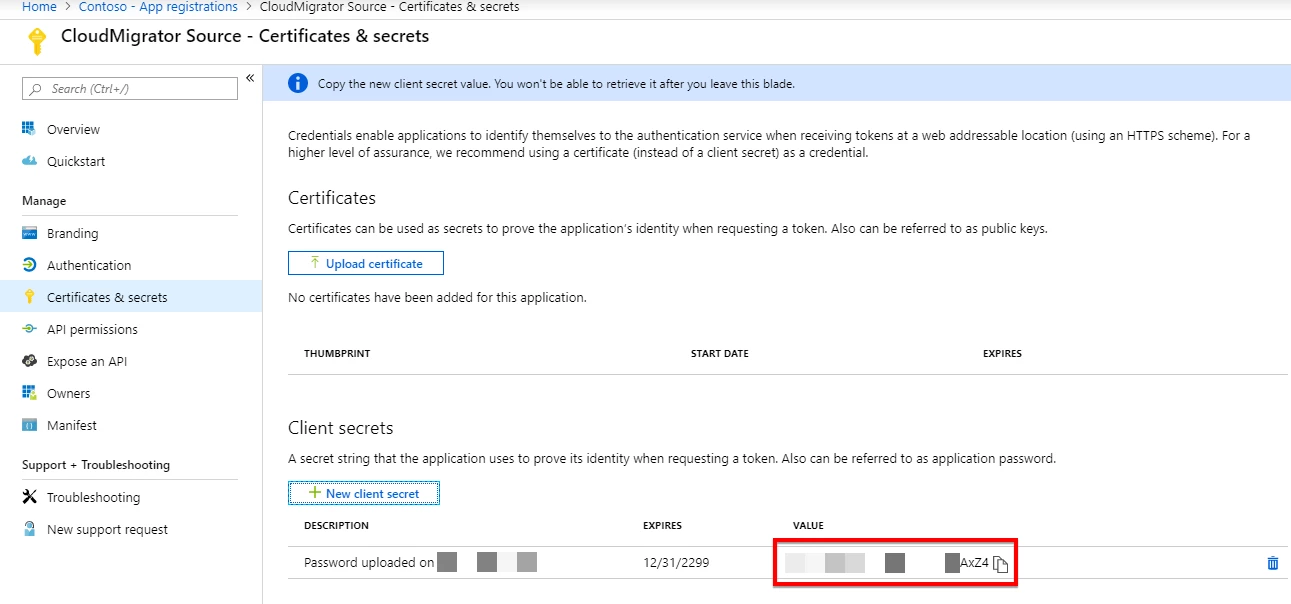Click the certificates EXPIRES column header
Image resolution: width=1291 pixels, height=604 pixels.
pos(1002,354)
